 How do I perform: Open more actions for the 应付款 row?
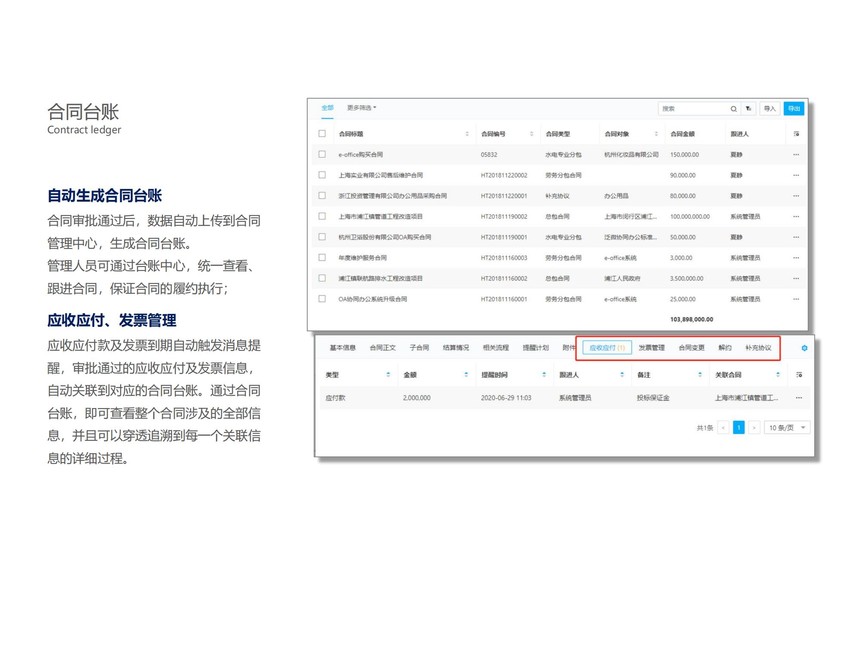(797, 398)
